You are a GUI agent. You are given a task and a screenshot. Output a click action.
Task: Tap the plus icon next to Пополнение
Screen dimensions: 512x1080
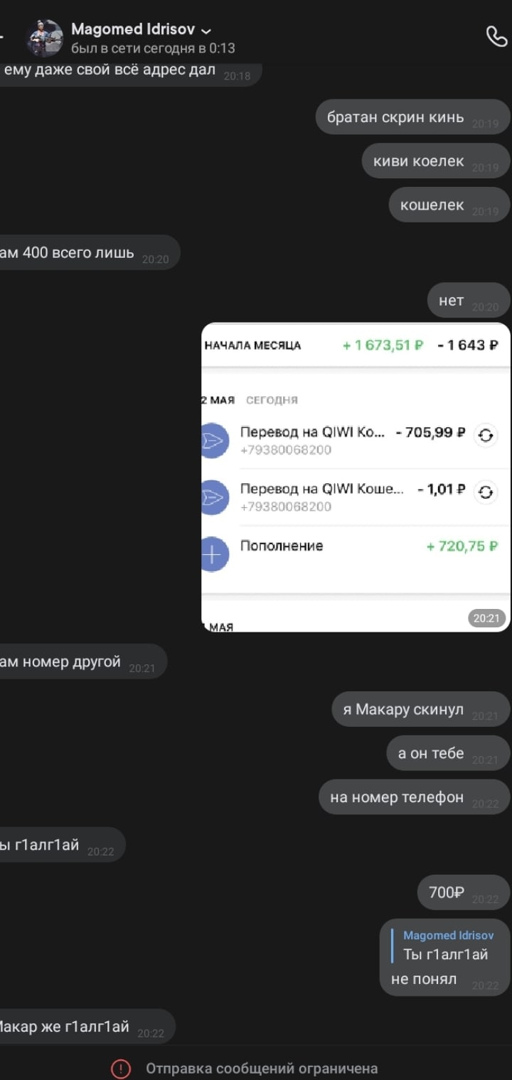pyautogui.click(x=214, y=554)
